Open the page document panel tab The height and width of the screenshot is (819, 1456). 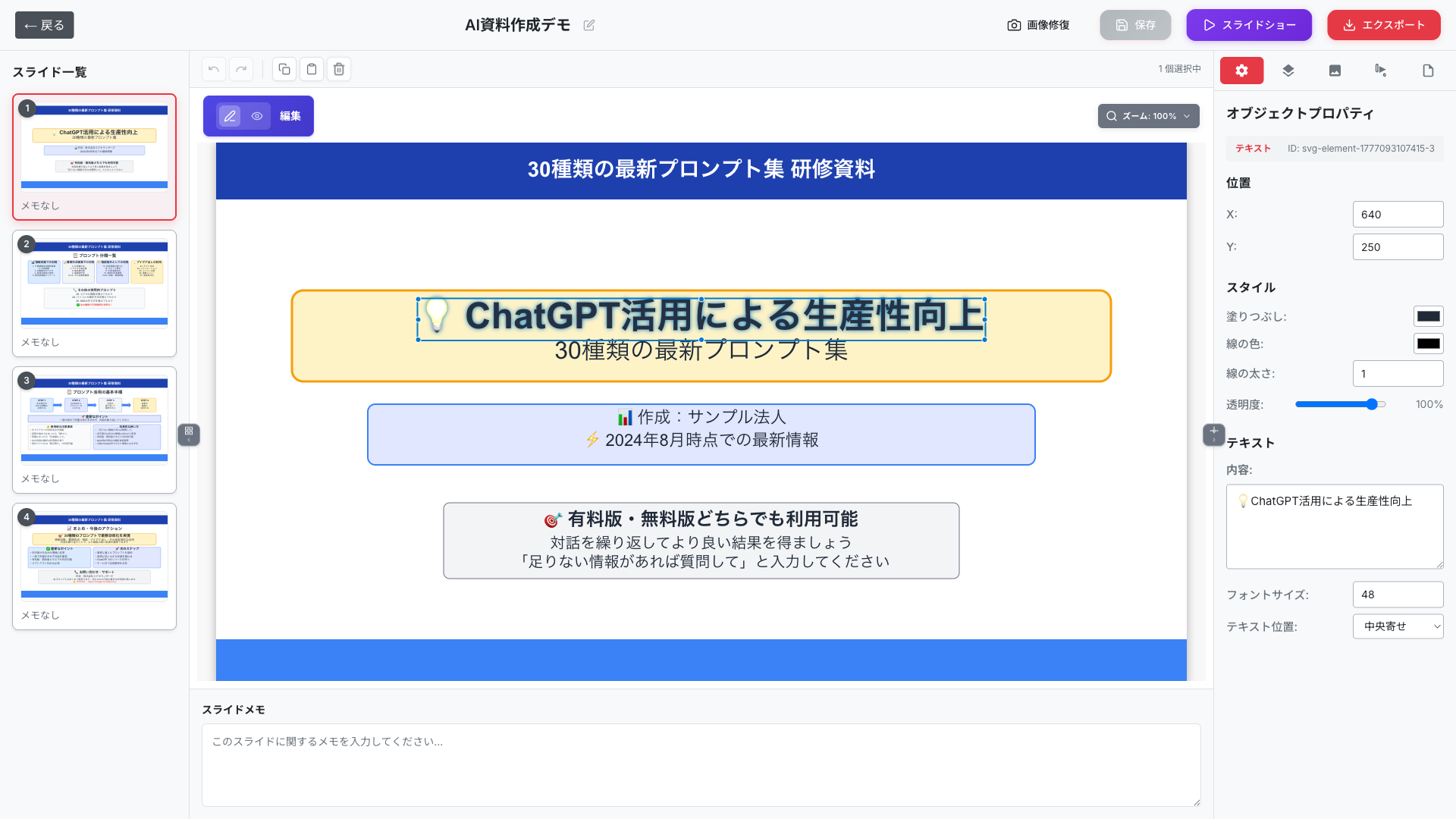(1428, 71)
